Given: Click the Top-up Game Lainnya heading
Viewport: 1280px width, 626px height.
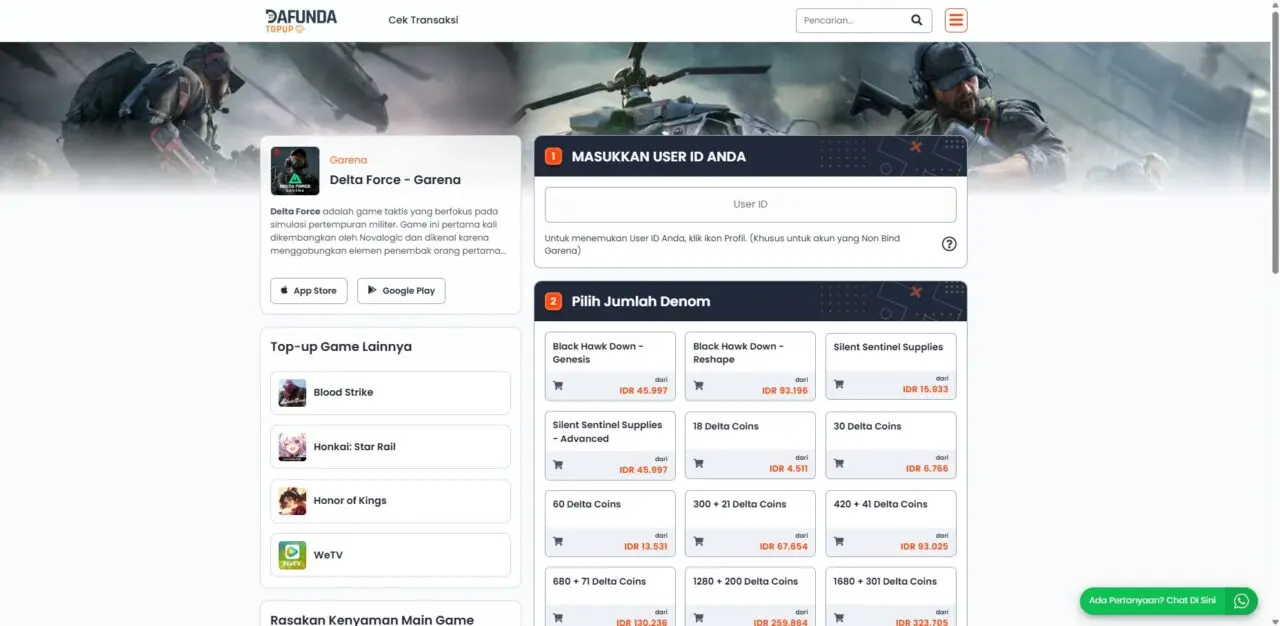Looking at the screenshot, I should pos(341,347).
